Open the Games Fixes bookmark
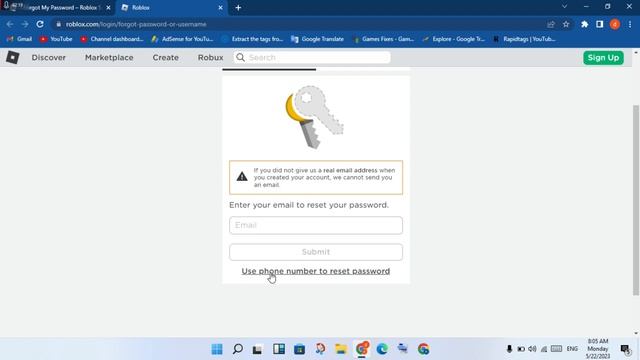640x360 pixels. tap(383, 39)
